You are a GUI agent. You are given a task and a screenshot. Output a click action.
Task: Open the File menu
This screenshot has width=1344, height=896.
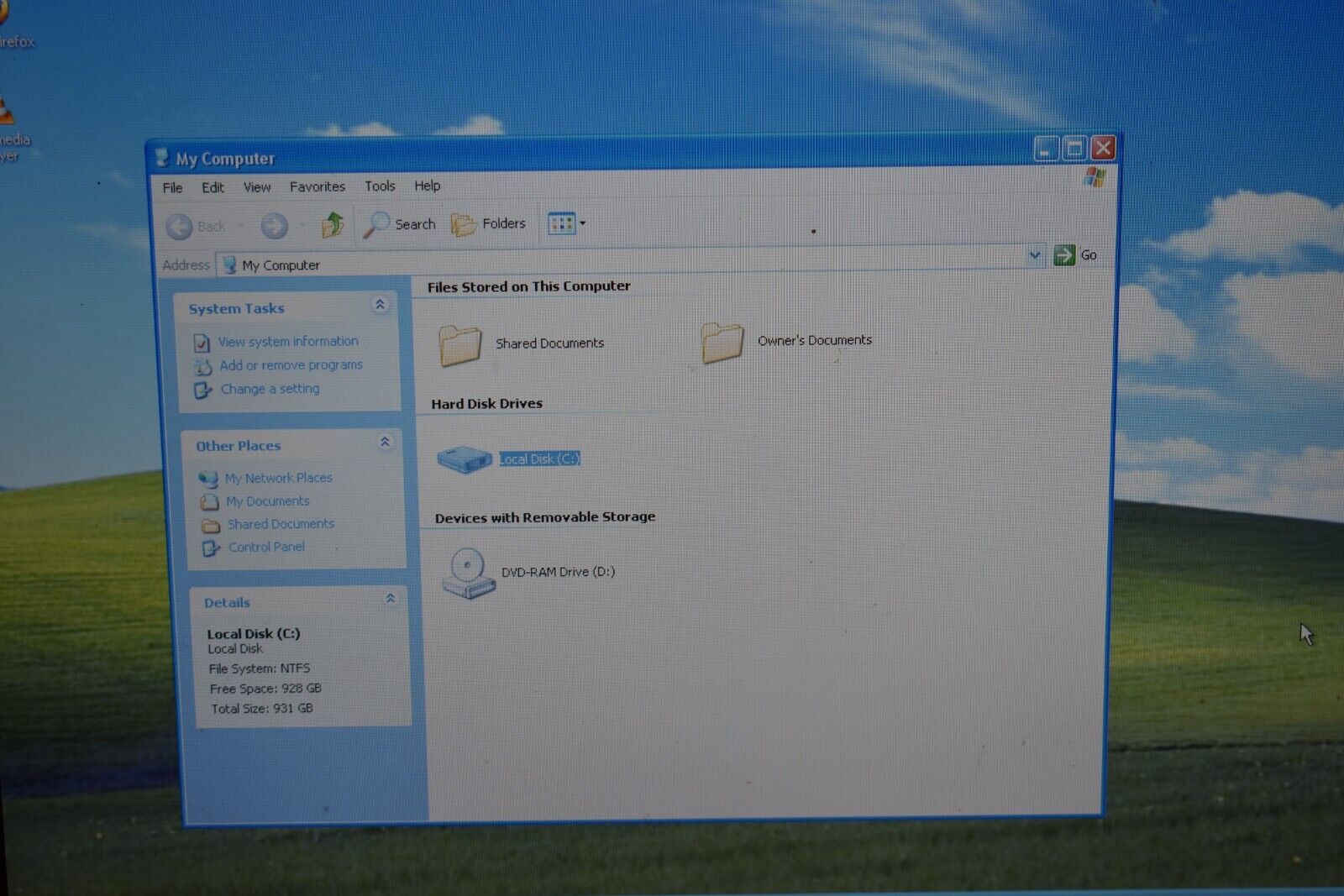coord(172,187)
